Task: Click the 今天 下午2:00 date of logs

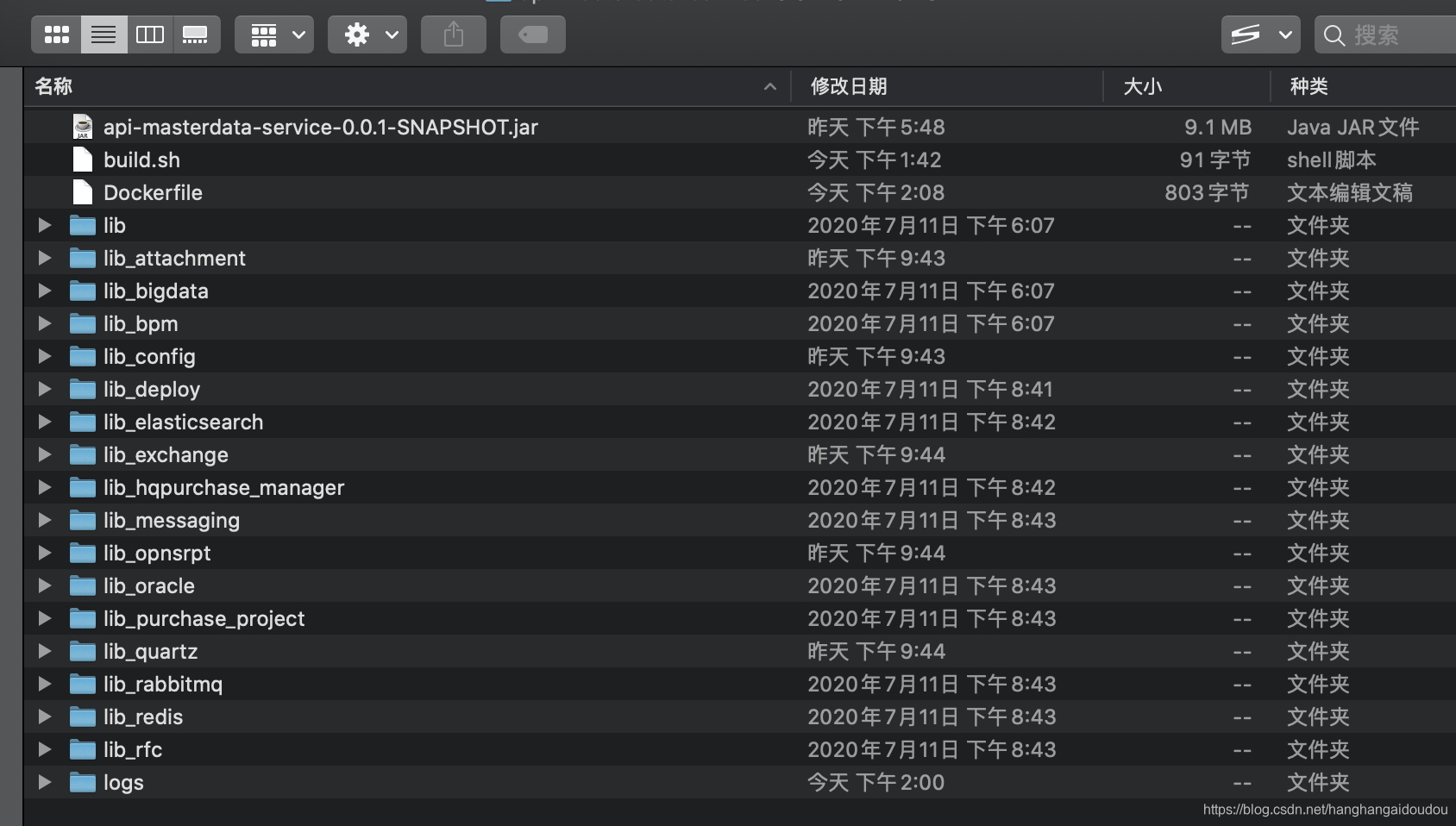Action: pyautogui.click(x=875, y=782)
